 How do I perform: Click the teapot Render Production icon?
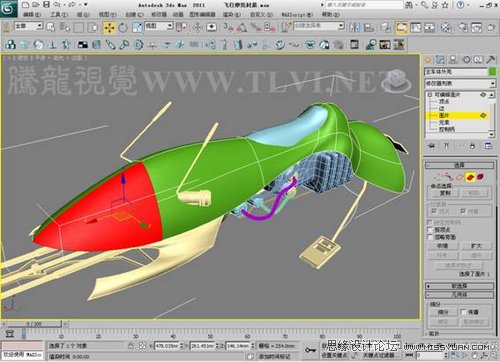coord(491,27)
